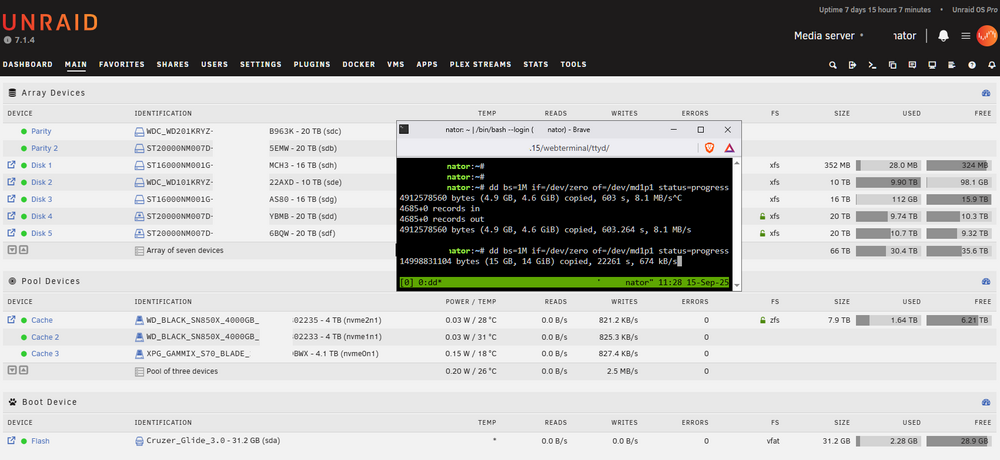This screenshot has width=1000, height=460.
Task: Click the gauge icon in the Boot Device header
Action: tap(986, 403)
